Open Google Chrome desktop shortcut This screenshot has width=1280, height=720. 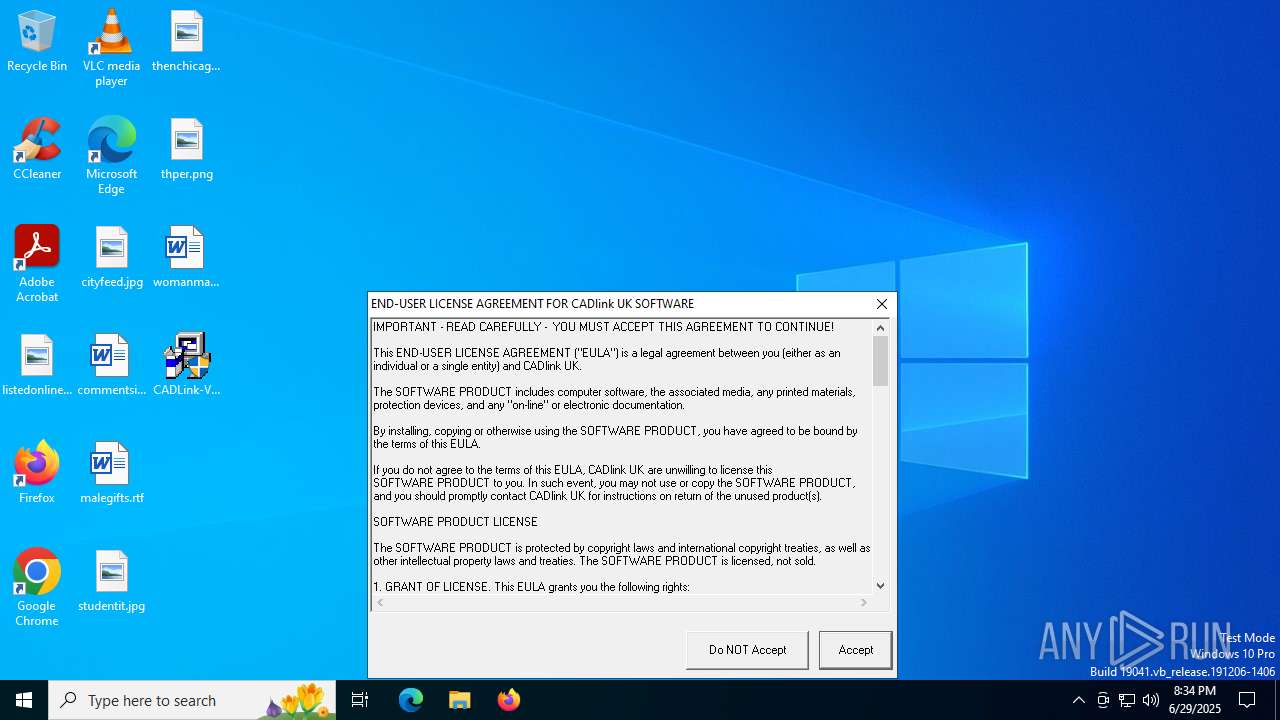(37, 588)
